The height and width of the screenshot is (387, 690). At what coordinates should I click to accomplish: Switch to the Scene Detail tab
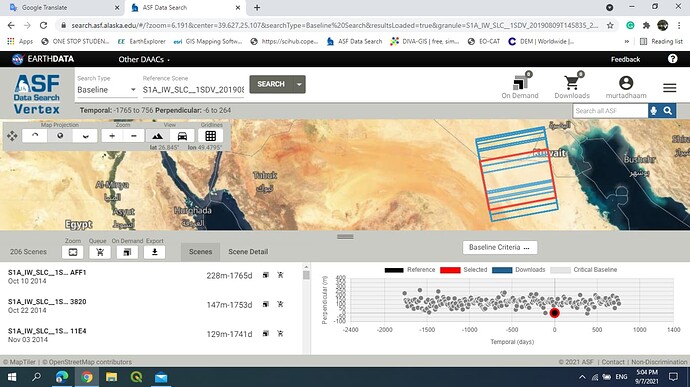[248, 252]
